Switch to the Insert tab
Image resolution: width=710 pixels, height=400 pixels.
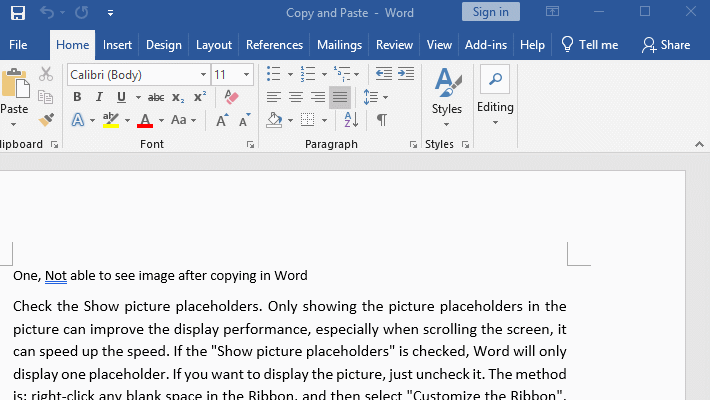[x=117, y=45]
